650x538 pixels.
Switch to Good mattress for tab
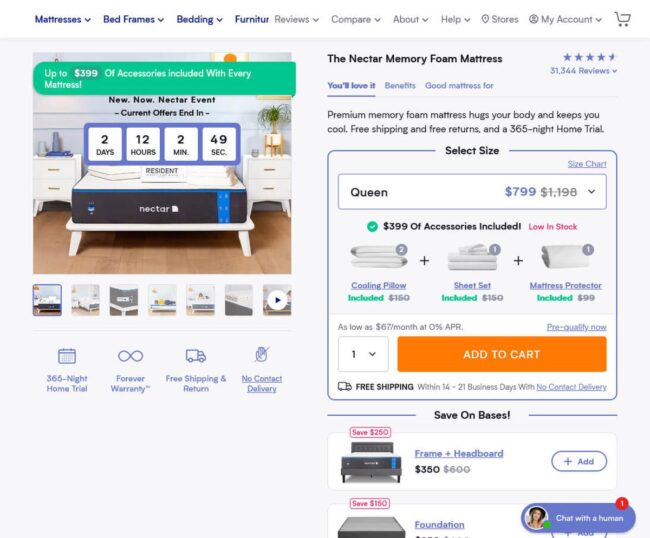pyautogui.click(x=459, y=85)
